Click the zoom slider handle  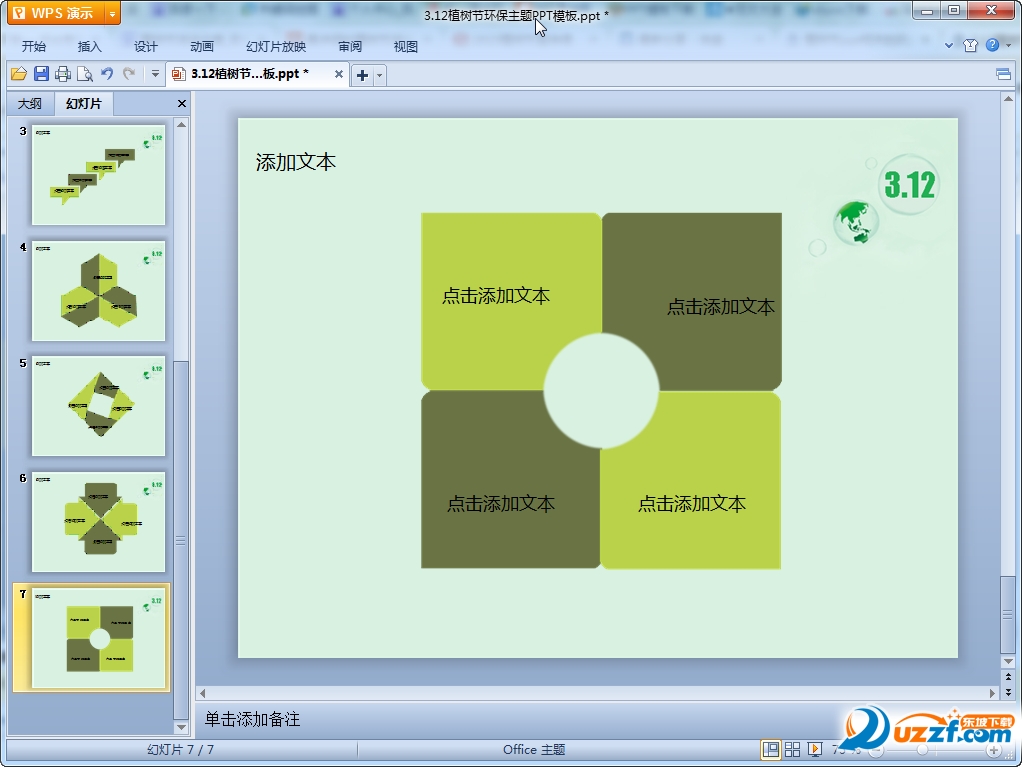pyautogui.click(x=922, y=751)
